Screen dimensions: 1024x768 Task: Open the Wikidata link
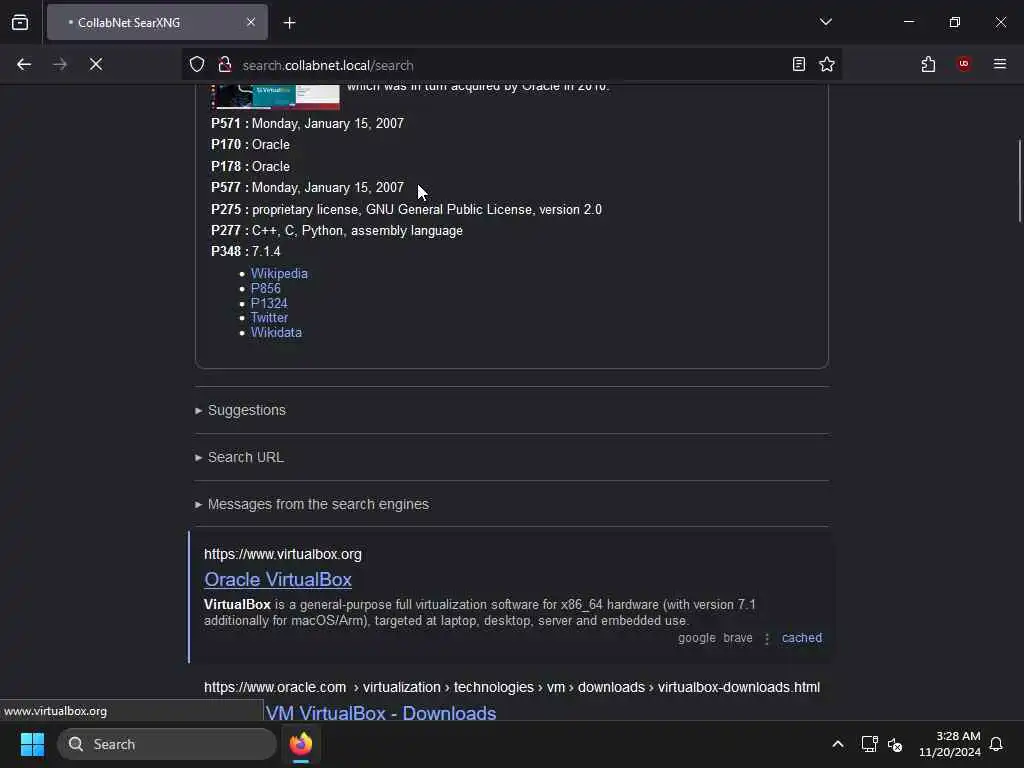point(276,333)
